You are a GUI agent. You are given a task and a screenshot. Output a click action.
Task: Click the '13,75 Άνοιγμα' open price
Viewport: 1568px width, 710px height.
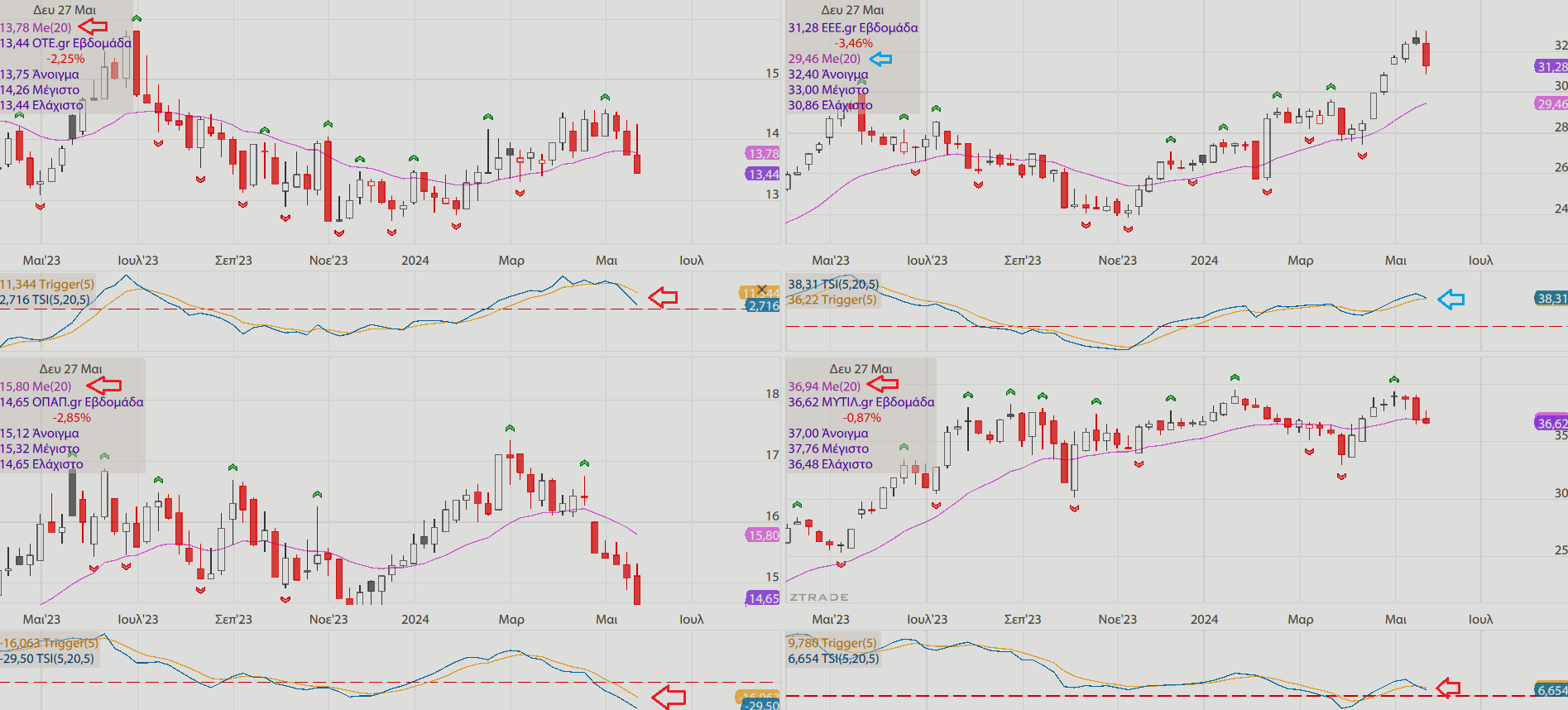(x=40, y=74)
